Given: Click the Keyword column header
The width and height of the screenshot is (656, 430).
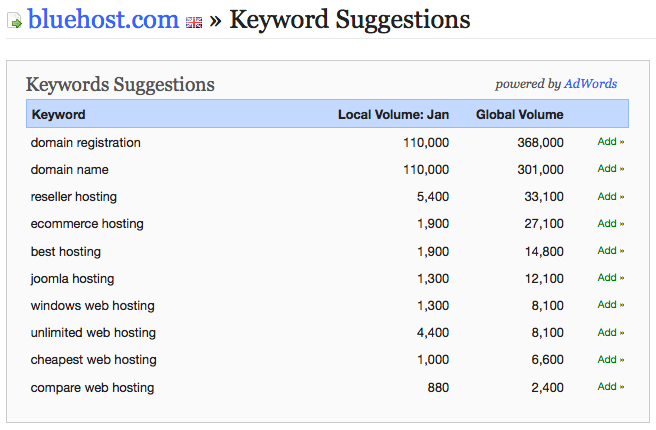Looking at the screenshot, I should click(x=59, y=115).
